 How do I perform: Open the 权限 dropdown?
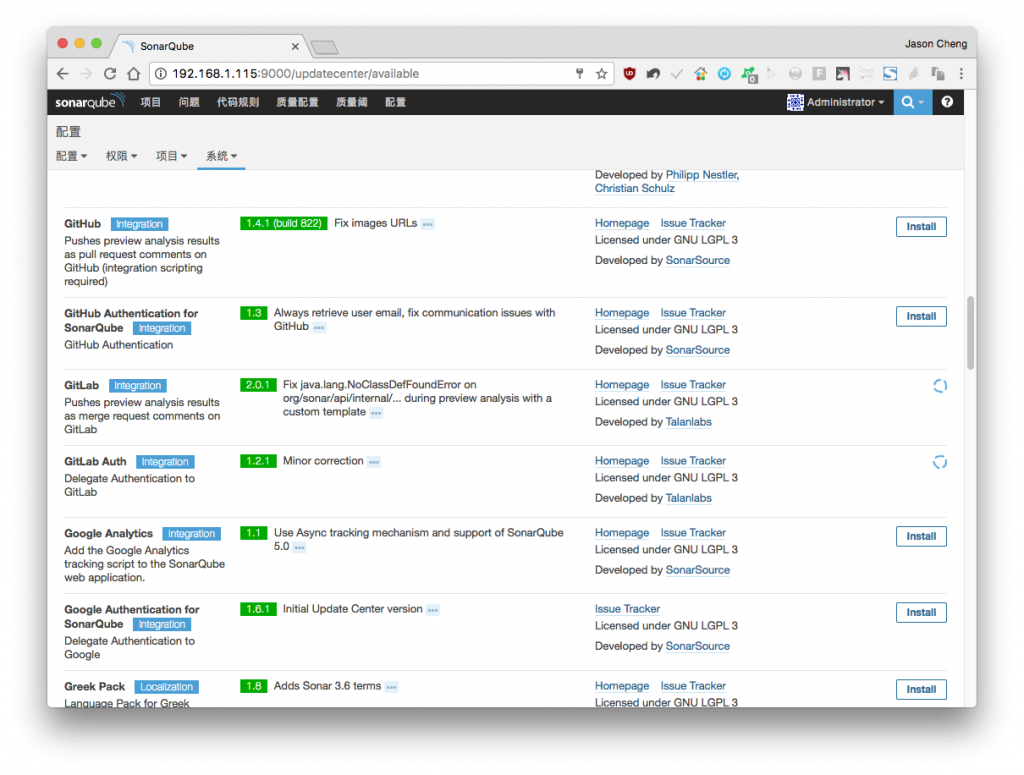tap(121, 156)
